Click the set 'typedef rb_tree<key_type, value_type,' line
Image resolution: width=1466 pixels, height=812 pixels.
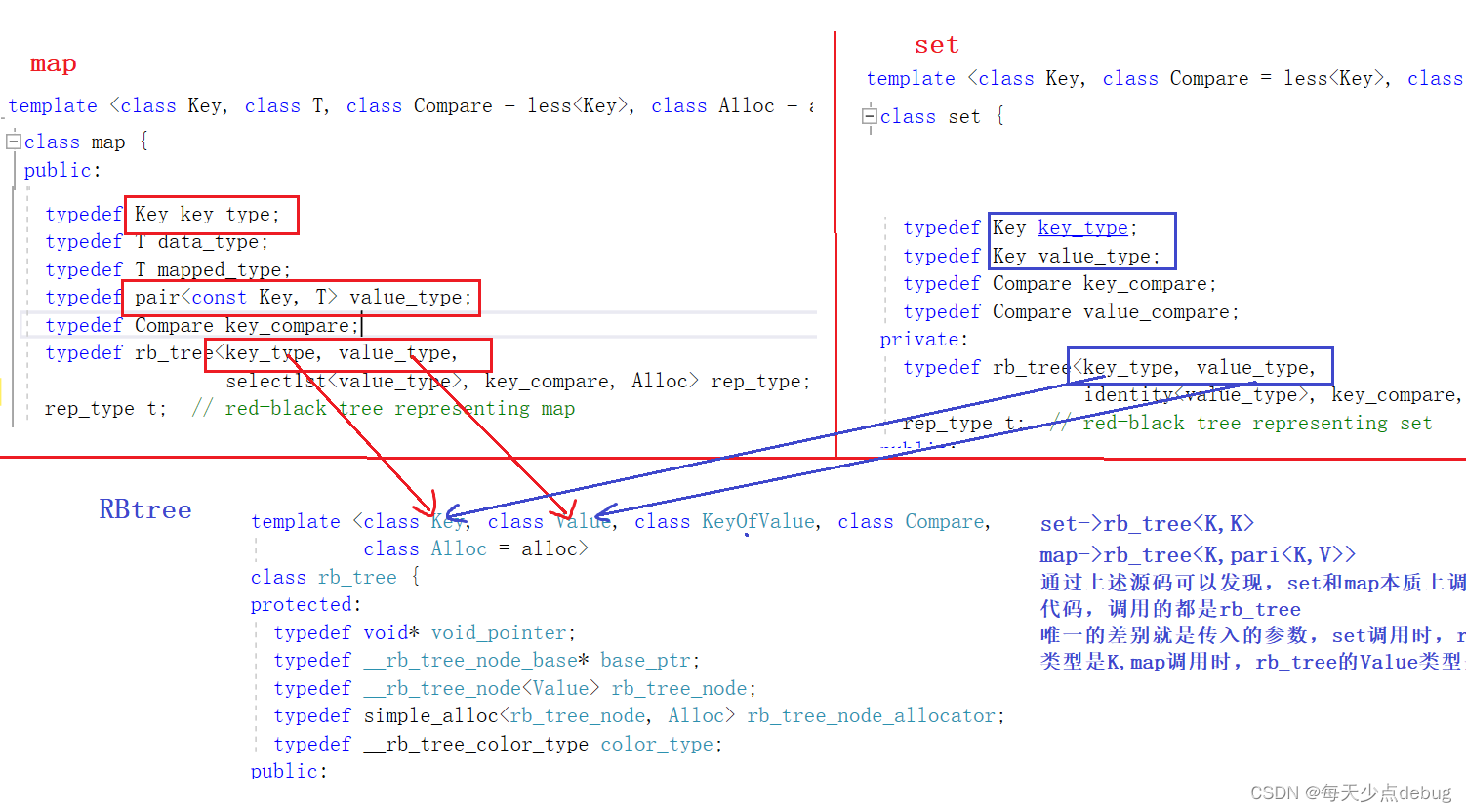coord(1110,367)
